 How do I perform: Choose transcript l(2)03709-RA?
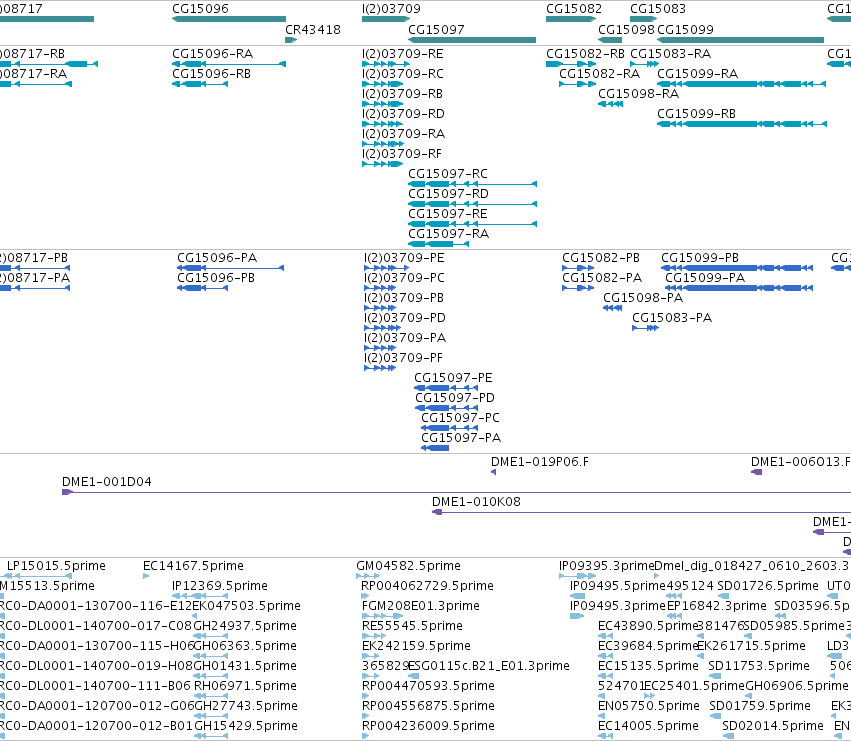[403, 134]
